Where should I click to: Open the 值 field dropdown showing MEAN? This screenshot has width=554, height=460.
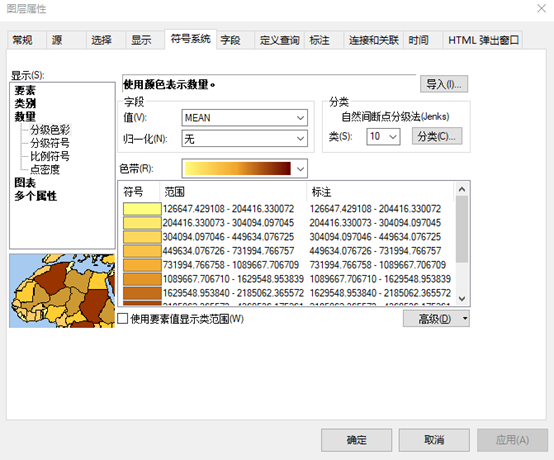244,118
